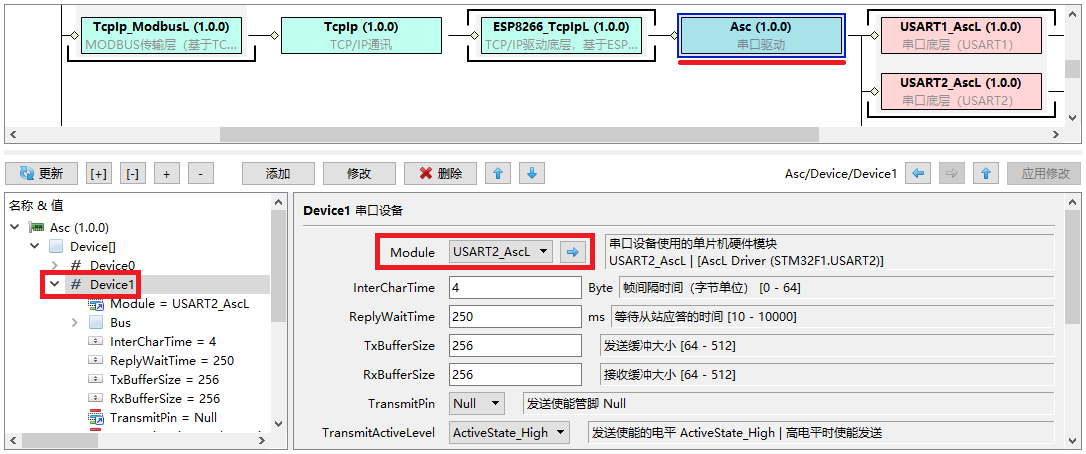Click the RxBufferSize input field
Viewport: 1086px width, 454px height.
pos(515,374)
